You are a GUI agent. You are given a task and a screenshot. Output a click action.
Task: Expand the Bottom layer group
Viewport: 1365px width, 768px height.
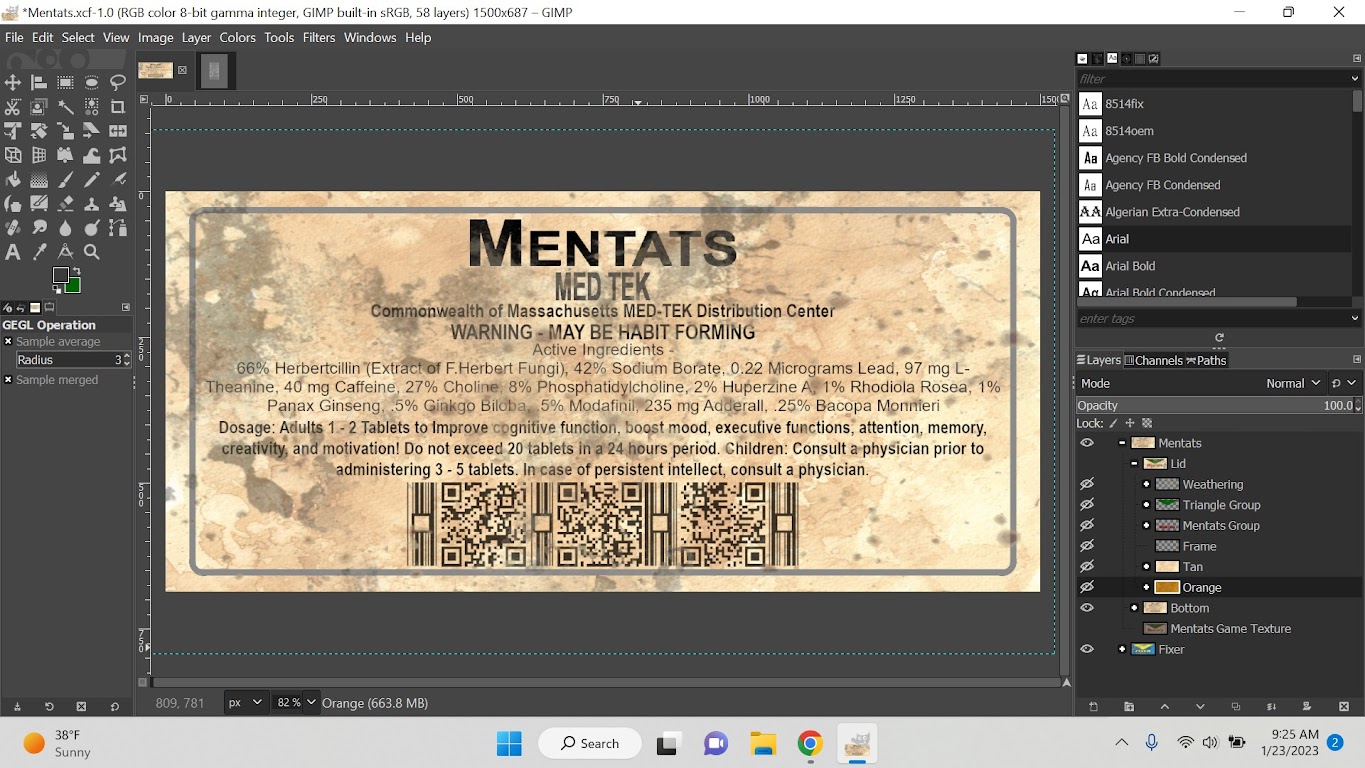click(x=1134, y=608)
